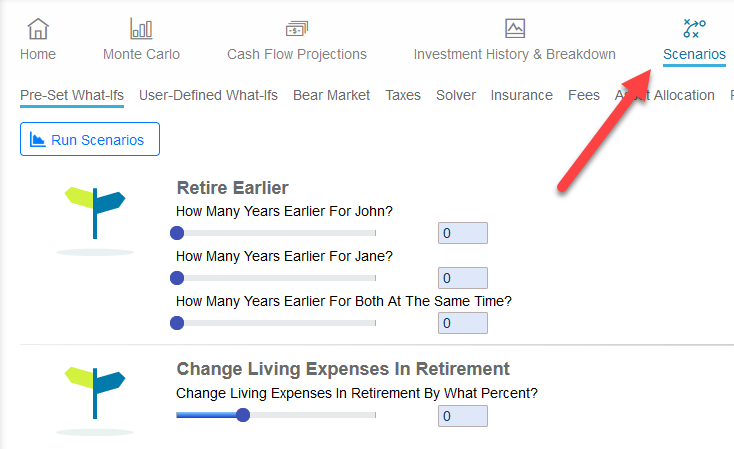Switch to the Pre-Set What-Ifs tab

click(x=72, y=95)
